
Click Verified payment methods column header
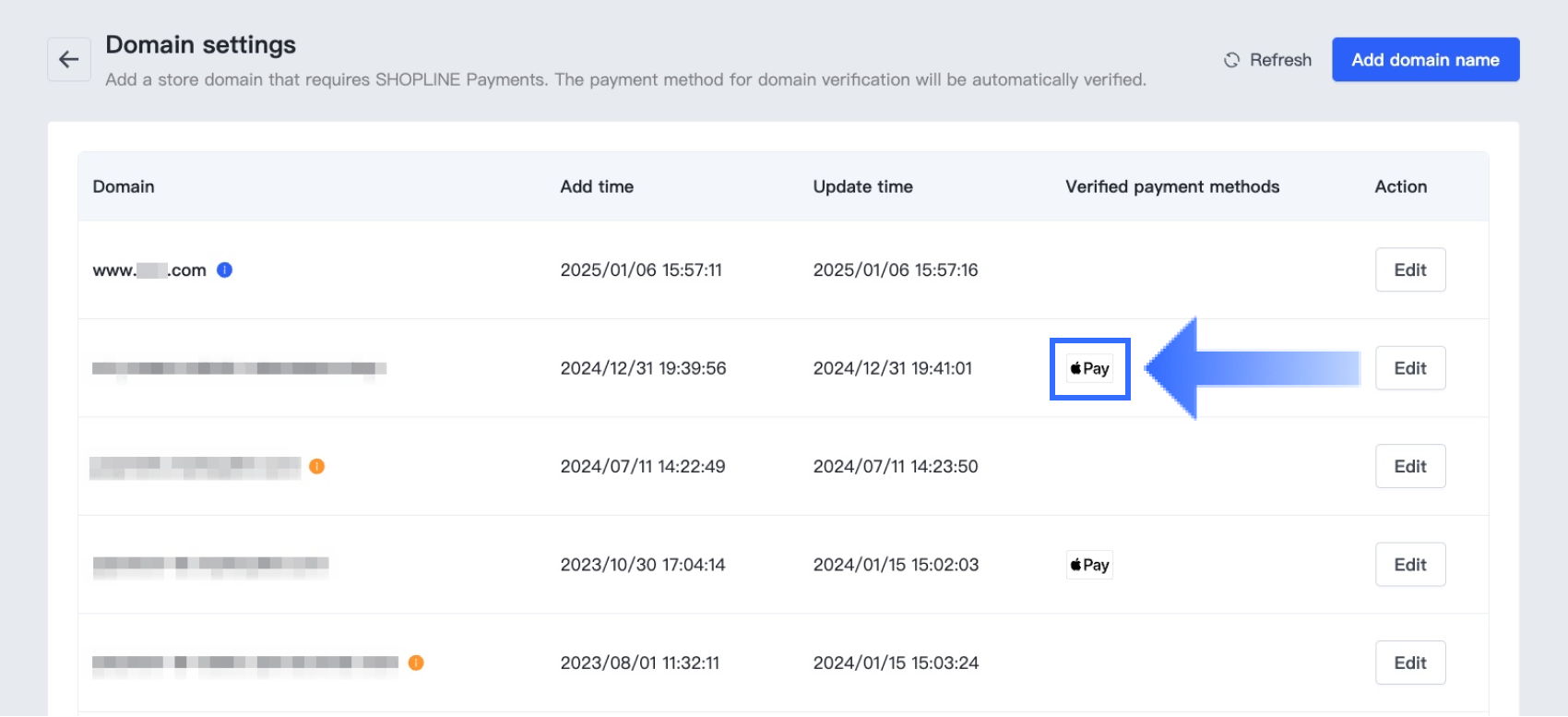pyautogui.click(x=1172, y=186)
